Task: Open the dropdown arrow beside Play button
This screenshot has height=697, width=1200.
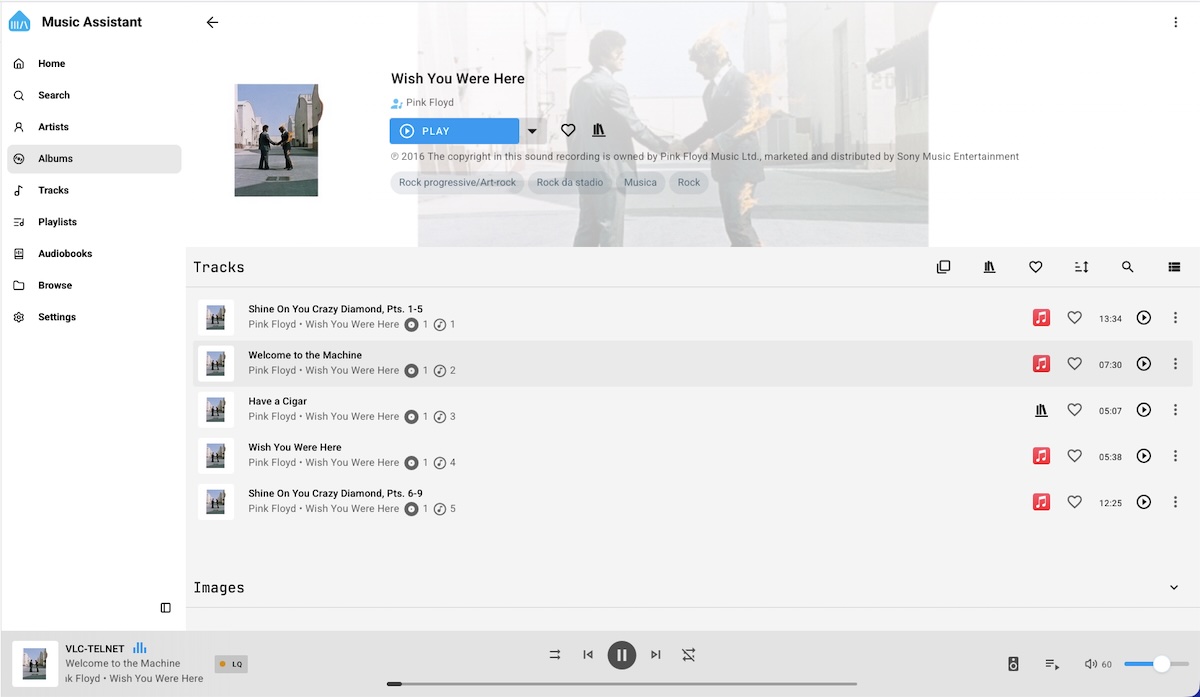Action: coord(532,131)
